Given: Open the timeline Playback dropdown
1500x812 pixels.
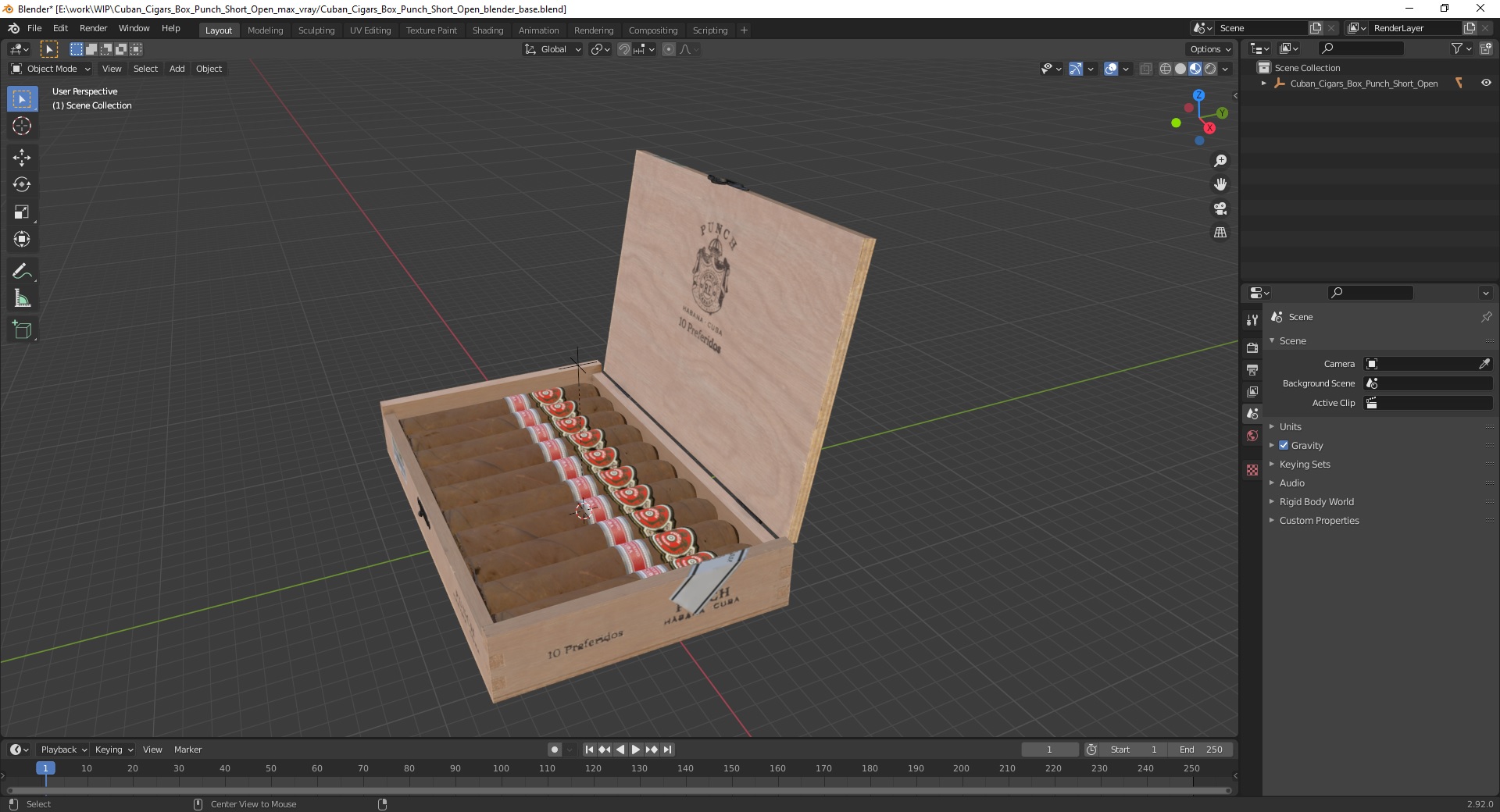Looking at the screenshot, I should (x=62, y=750).
